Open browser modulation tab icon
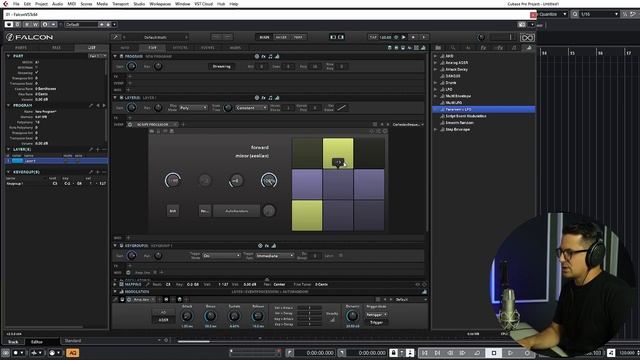Image resolution: width=640 pixels, height=360 pixels. click(x=529, y=48)
